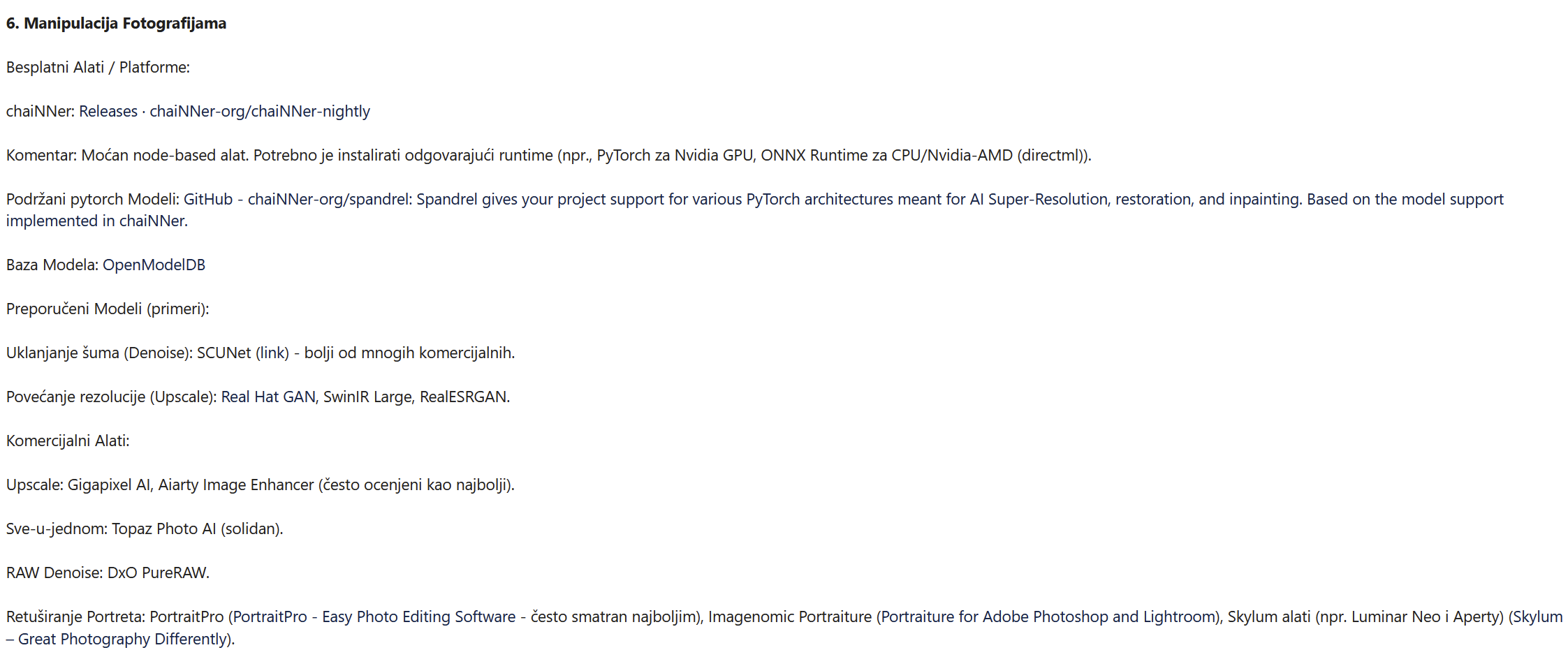Click the 'SCUNet (link)' denoise text

[243, 353]
